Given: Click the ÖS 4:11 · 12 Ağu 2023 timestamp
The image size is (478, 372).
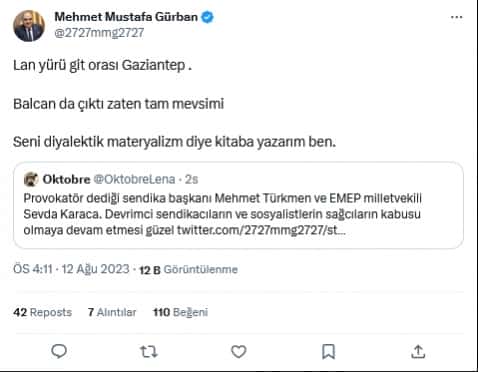Looking at the screenshot, I should [x=71, y=269].
